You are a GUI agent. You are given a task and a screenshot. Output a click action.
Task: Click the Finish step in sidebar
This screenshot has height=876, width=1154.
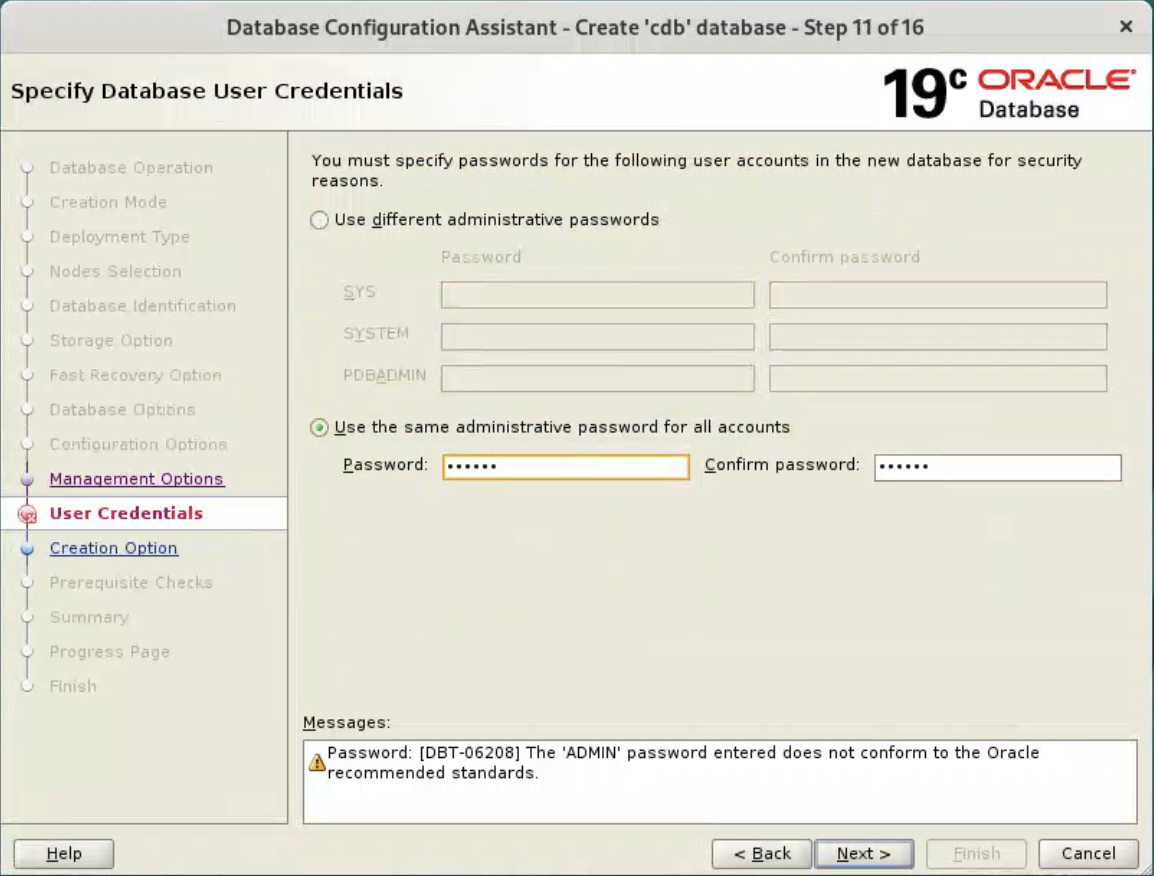click(73, 687)
